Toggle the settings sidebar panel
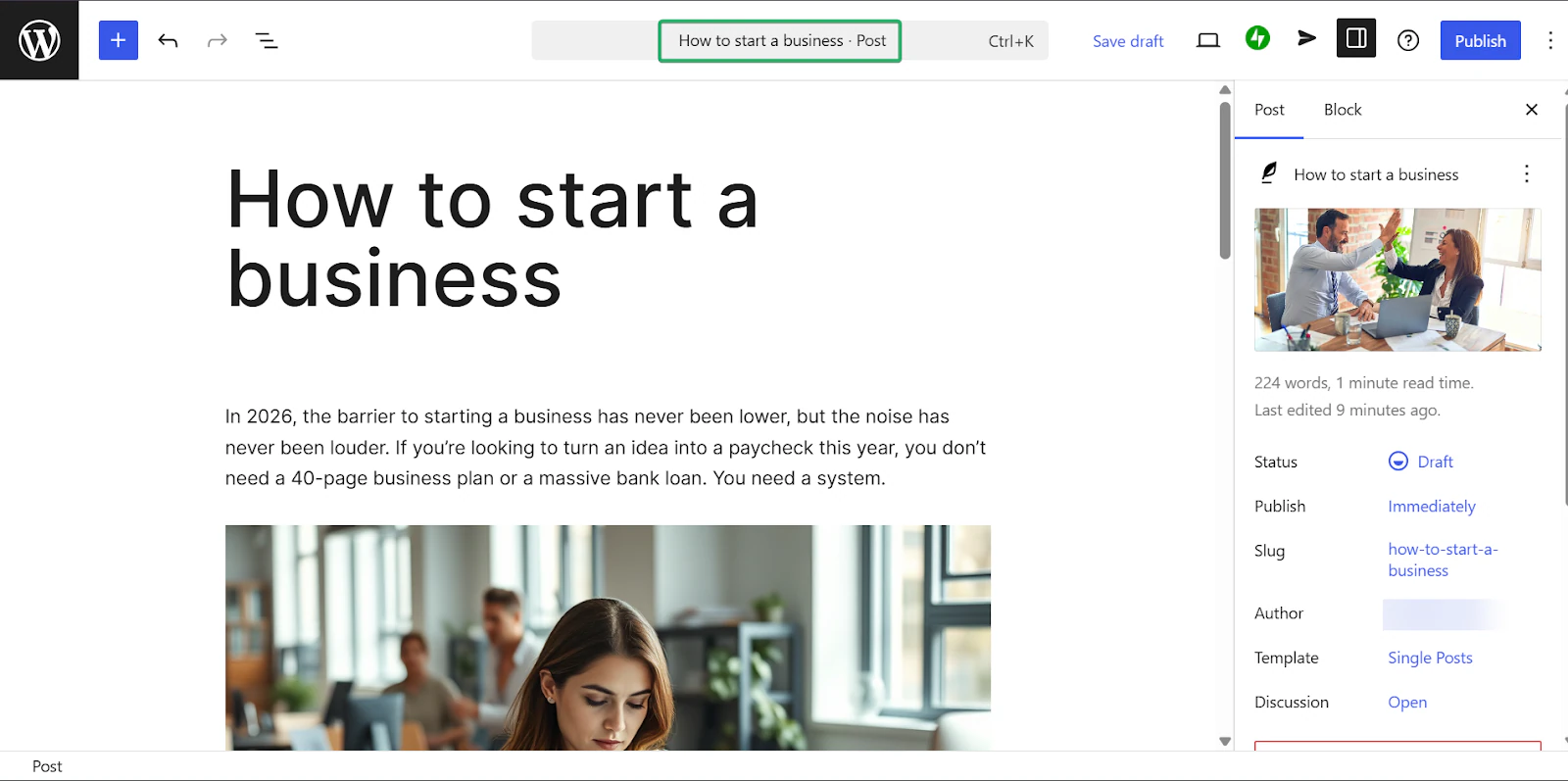 tap(1356, 38)
